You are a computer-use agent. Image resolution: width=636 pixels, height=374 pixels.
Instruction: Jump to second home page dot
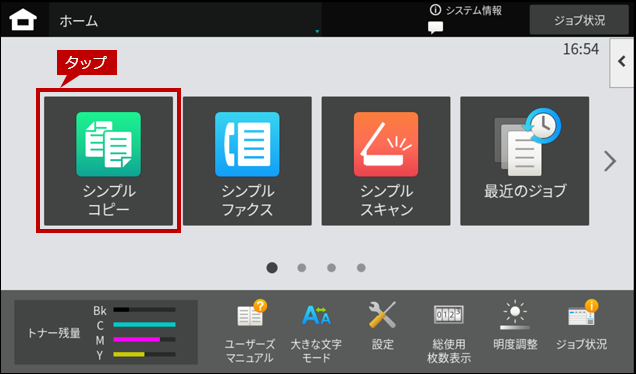point(301,268)
